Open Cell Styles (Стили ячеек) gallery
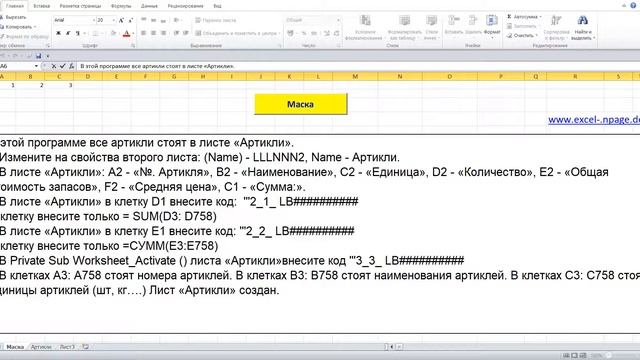This screenshot has height=360, width=640. point(431,27)
